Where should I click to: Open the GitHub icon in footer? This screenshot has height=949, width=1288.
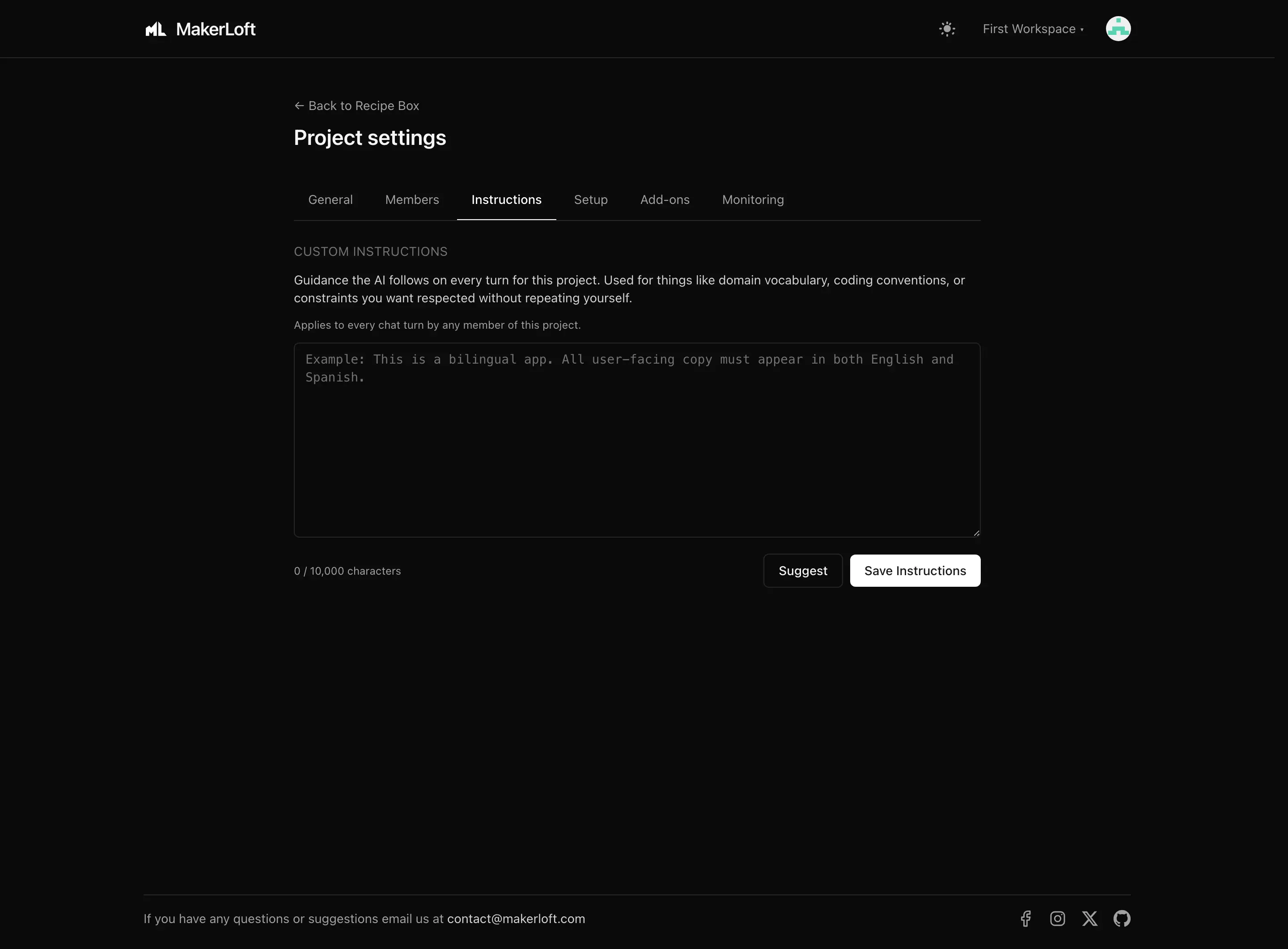point(1121,919)
